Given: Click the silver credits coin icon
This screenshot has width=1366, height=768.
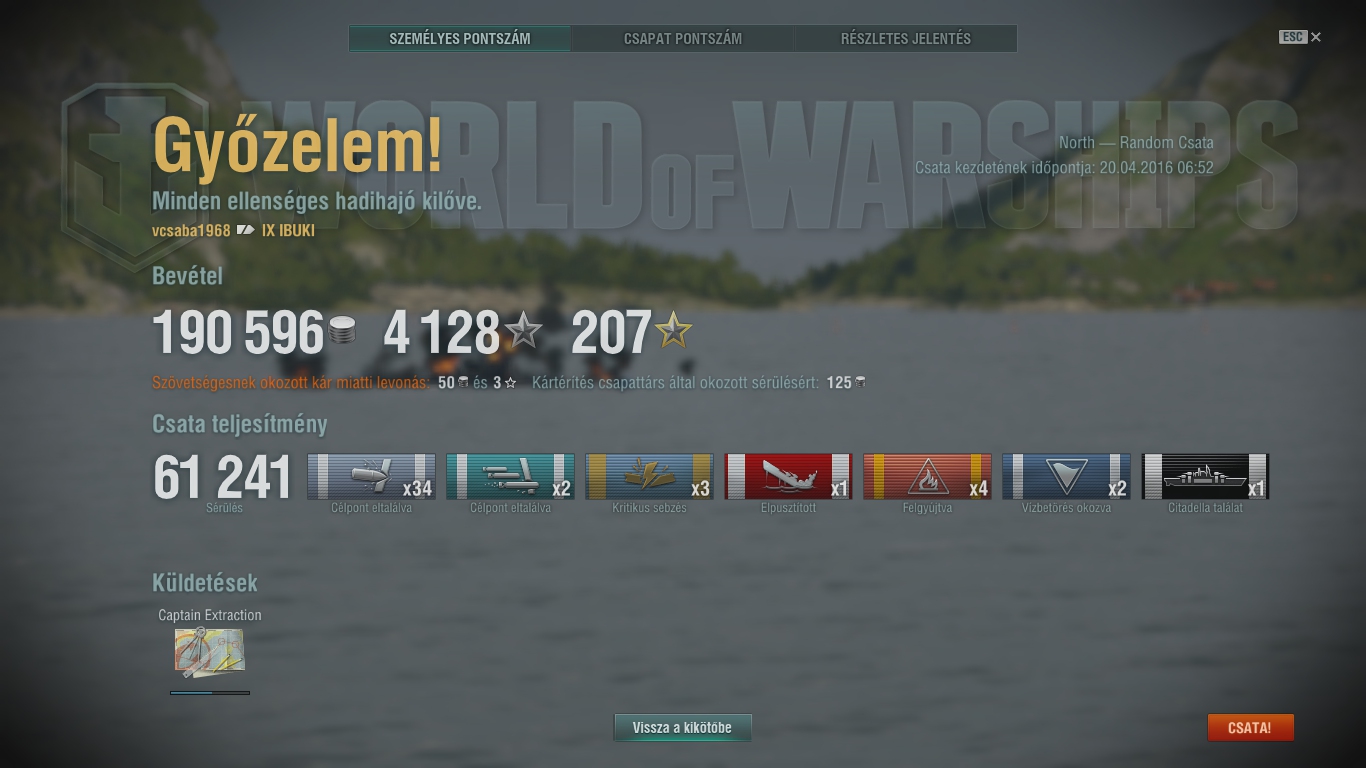Looking at the screenshot, I should pyautogui.click(x=342, y=331).
